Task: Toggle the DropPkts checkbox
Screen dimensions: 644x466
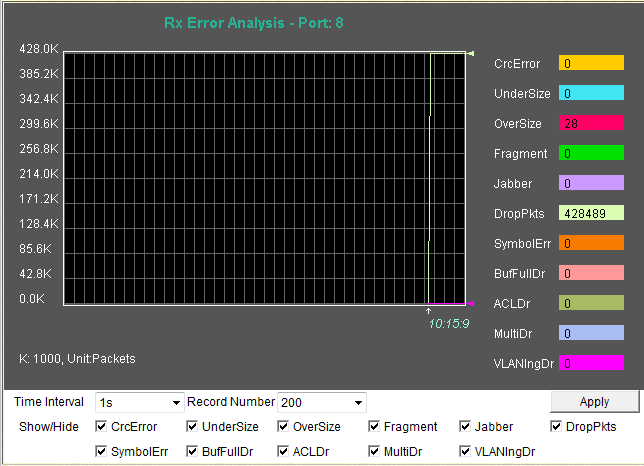Action: [556, 427]
